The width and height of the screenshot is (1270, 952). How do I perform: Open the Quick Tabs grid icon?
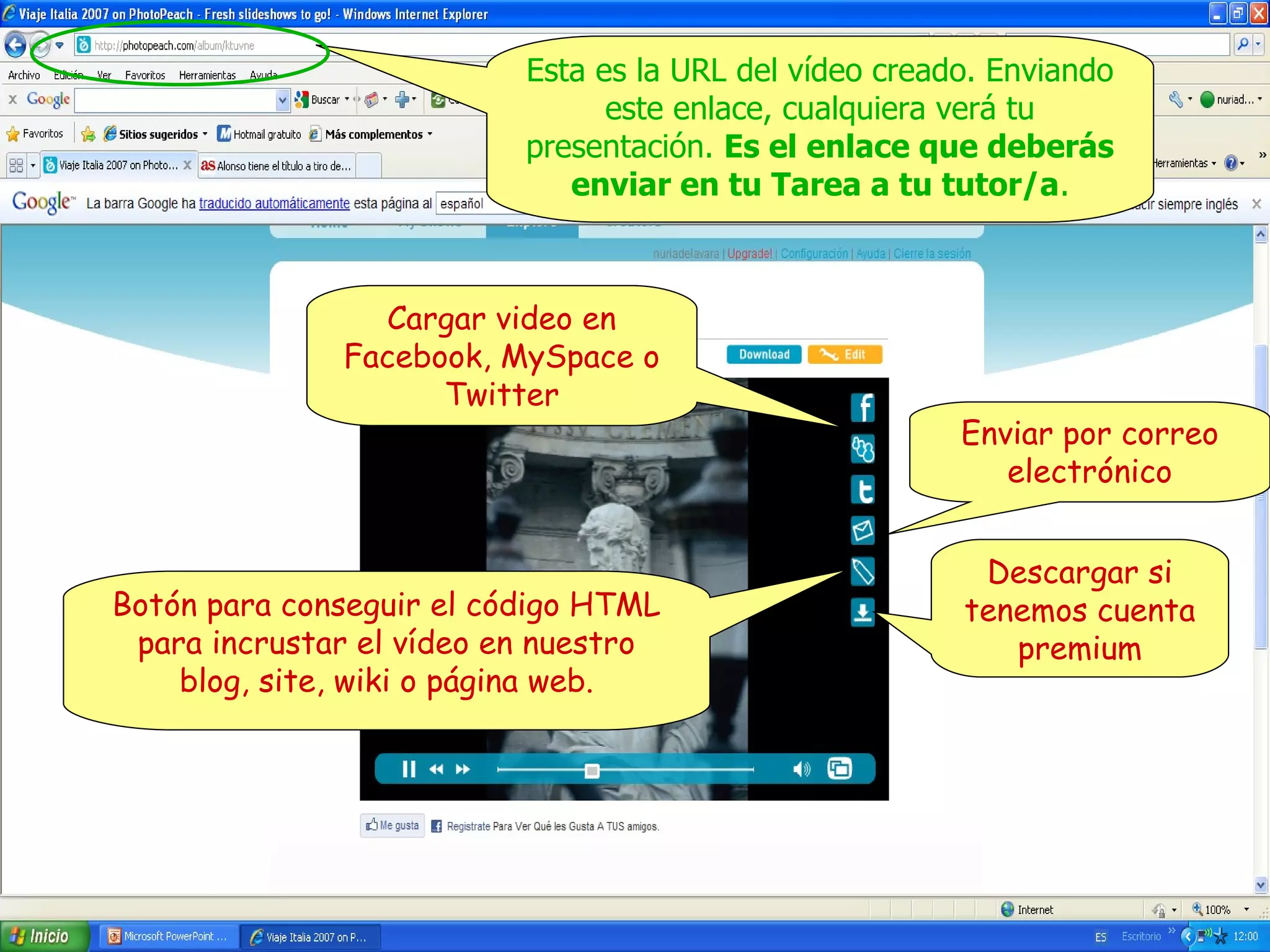pos(16,165)
